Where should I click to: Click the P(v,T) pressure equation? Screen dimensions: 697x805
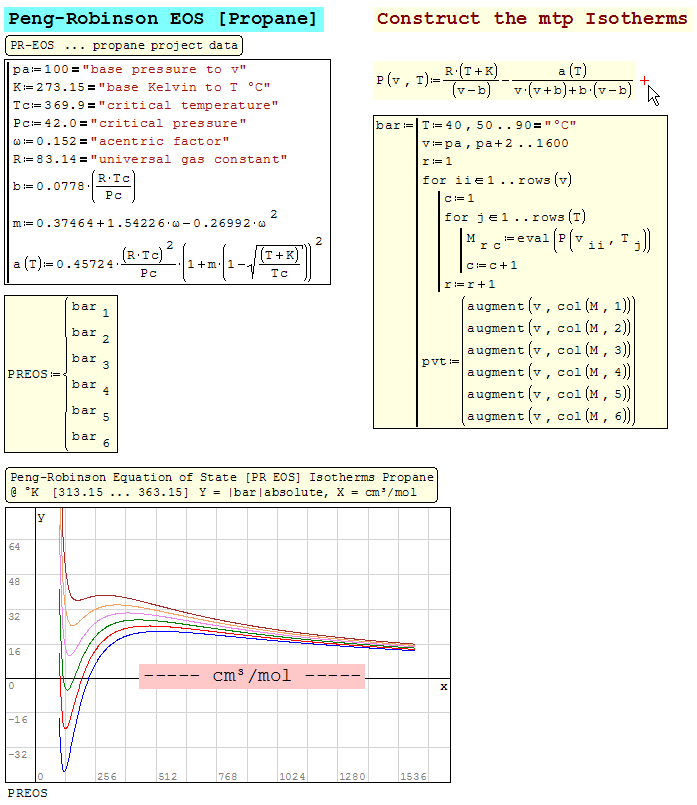[x=505, y=80]
